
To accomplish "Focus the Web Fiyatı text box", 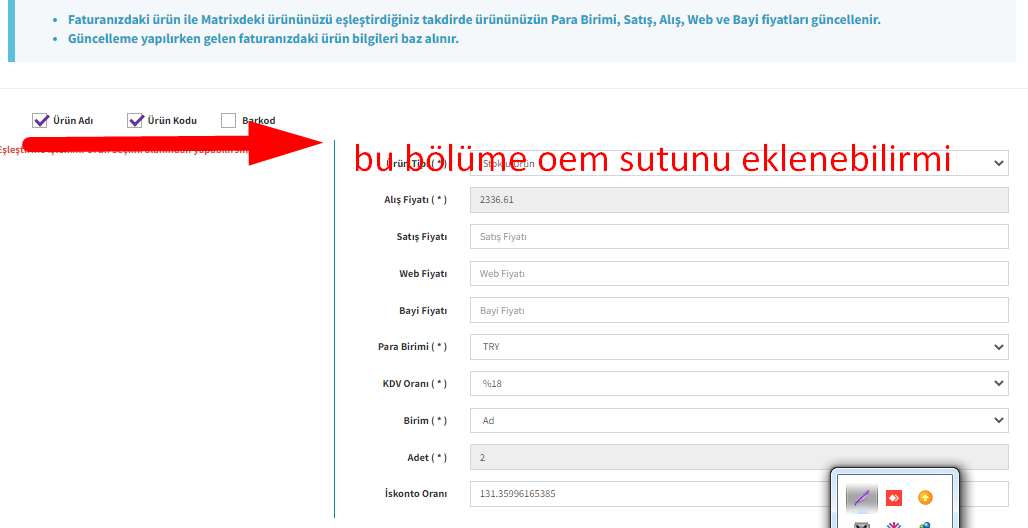I will 739,274.
